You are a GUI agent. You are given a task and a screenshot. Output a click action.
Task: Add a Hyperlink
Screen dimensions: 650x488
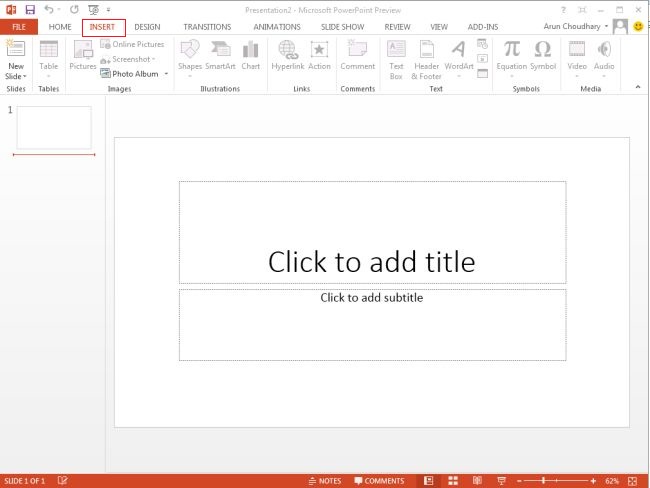click(x=288, y=55)
